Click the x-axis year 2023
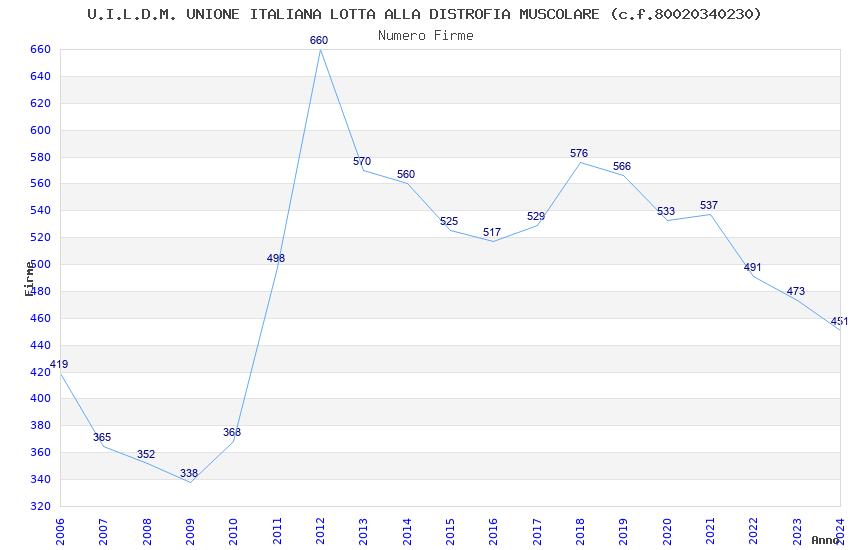 (797, 532)
